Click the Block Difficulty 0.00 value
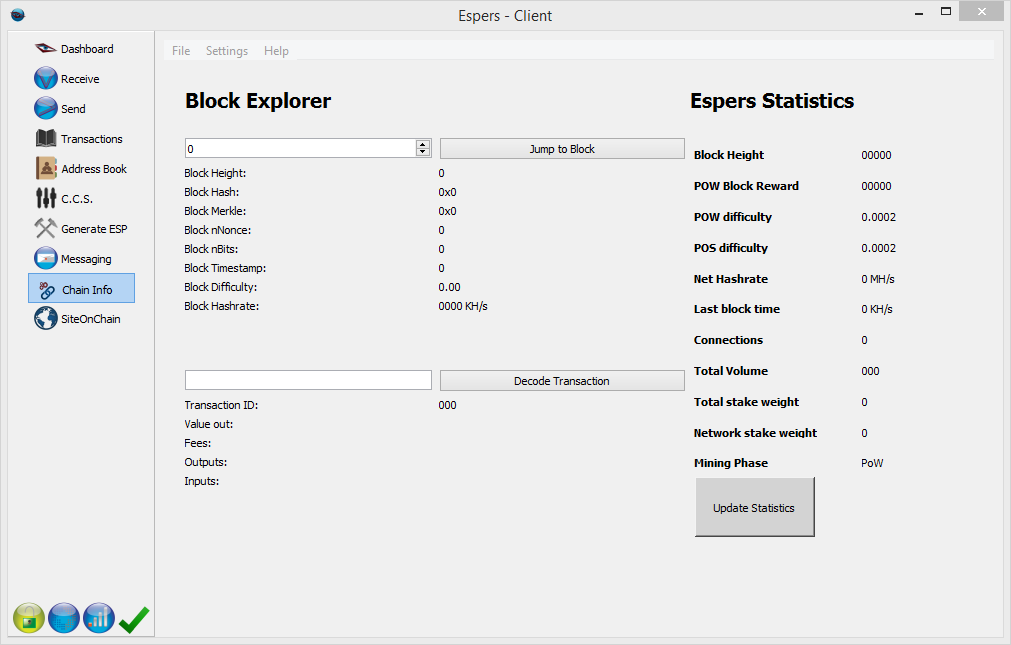Viewport: 1011px width, 645px height. tap(449, 287)
